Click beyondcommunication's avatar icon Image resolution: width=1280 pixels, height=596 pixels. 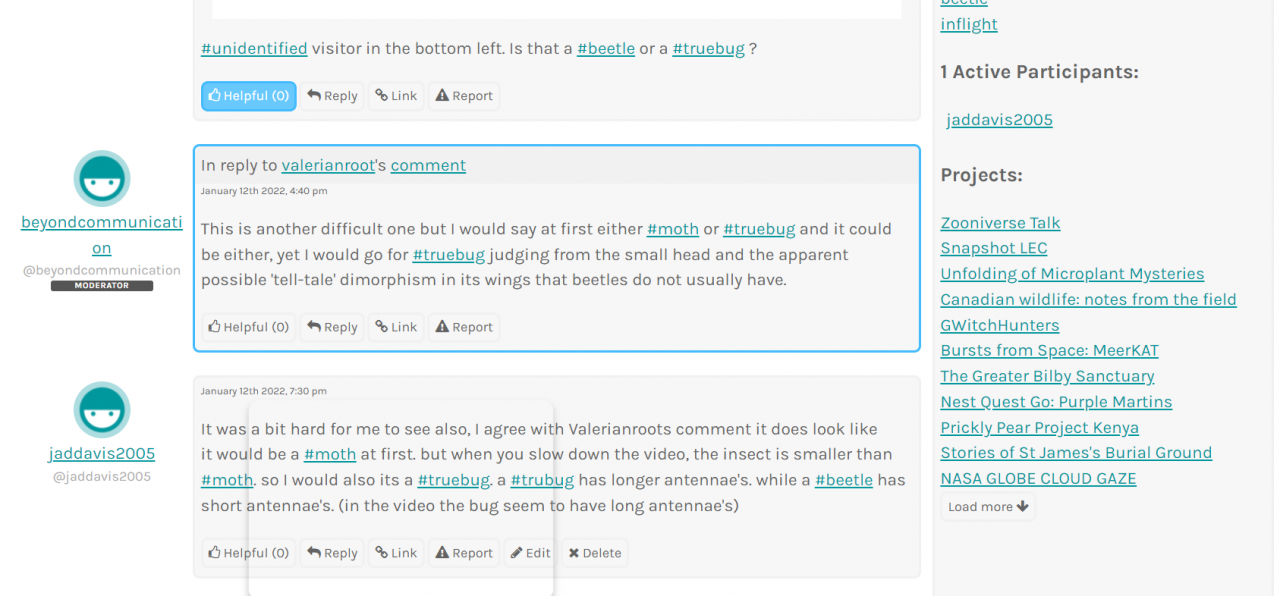point(102,179)
